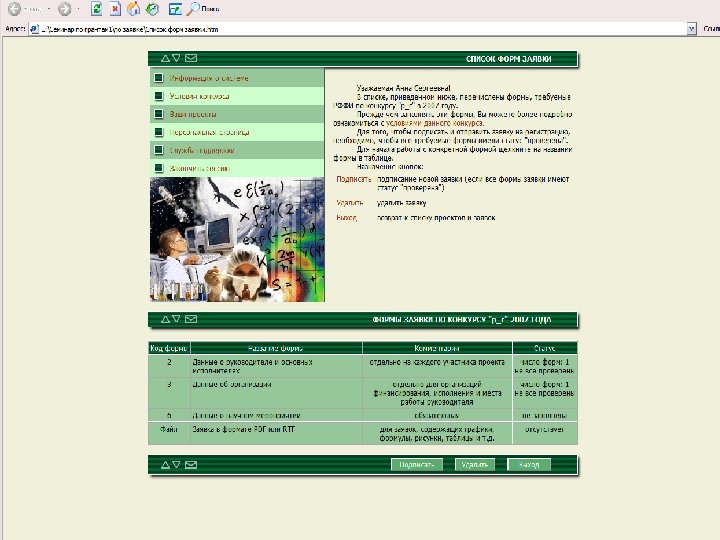
Task: Click the Выход button in the bottom bar
Action: point(529,465)
